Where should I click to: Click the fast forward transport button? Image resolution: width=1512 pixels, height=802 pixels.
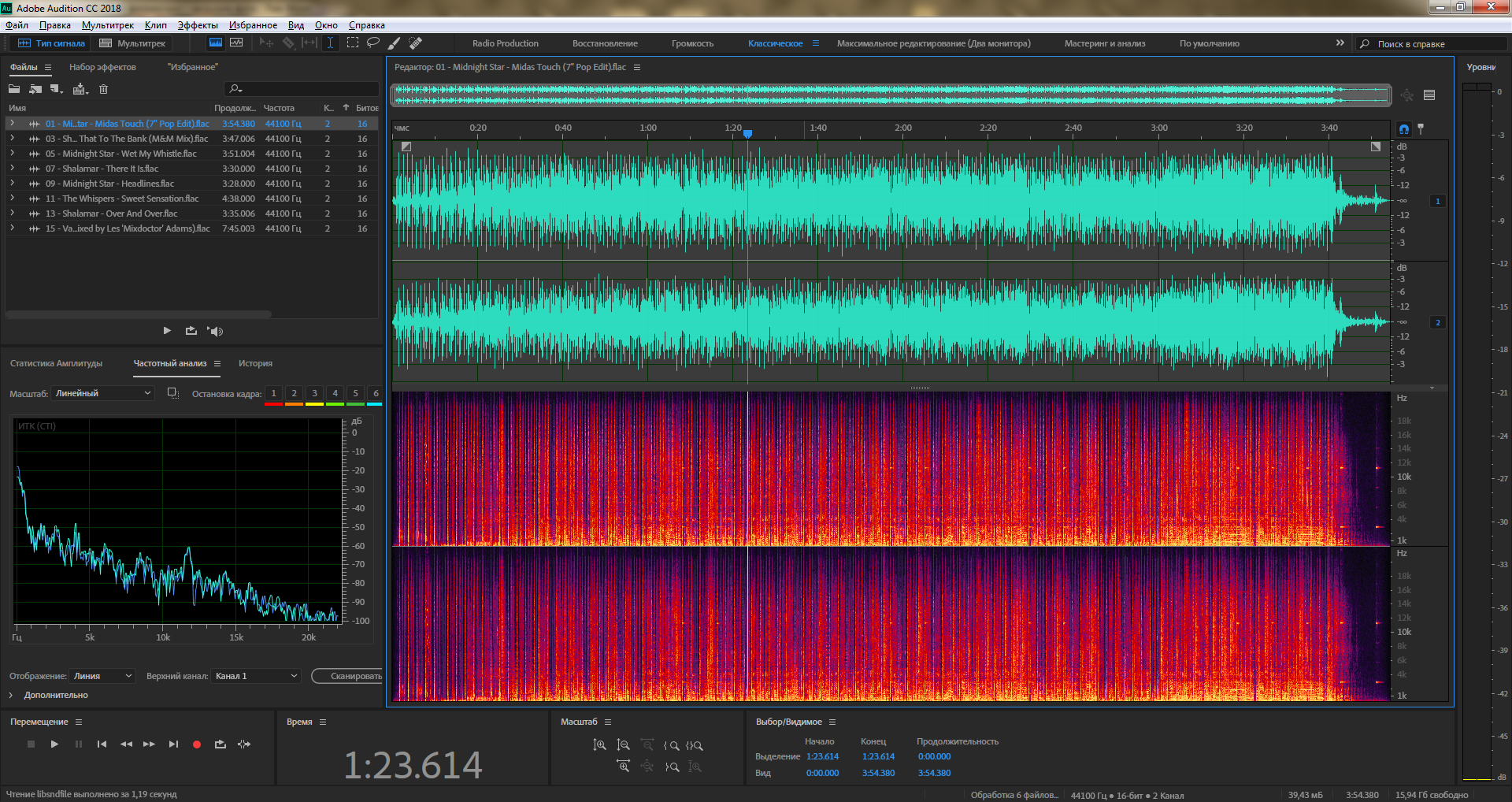[x=149, y=744]
